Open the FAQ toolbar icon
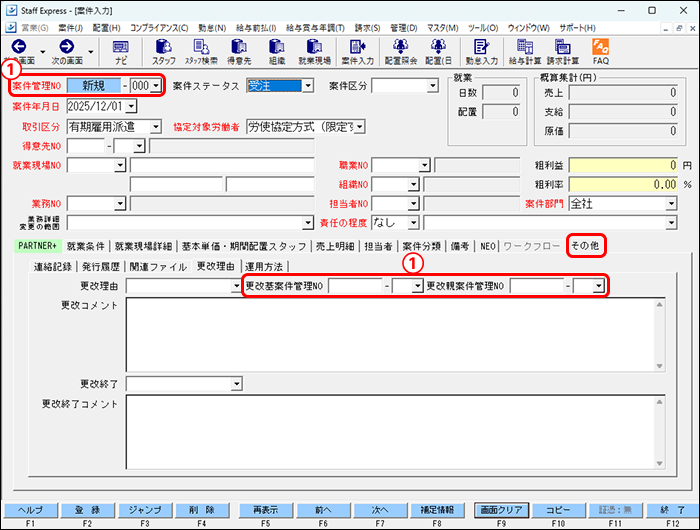The width and height of the screenshot is (700, 530). click(600, 52)
